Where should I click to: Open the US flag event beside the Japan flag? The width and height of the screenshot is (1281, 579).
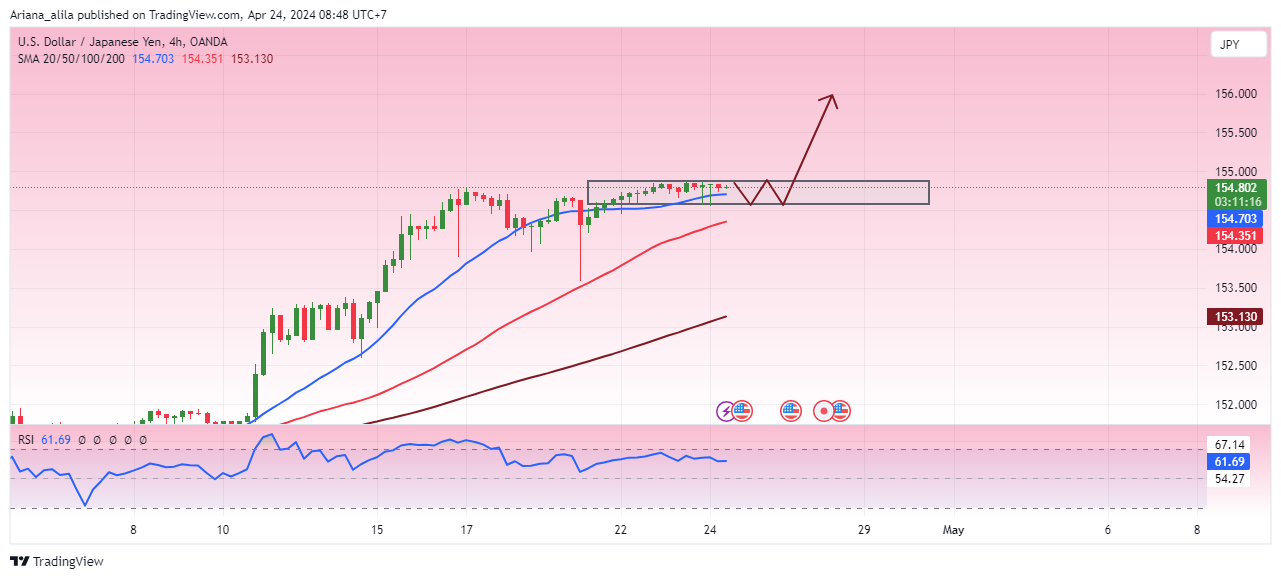tap(840, 410)
